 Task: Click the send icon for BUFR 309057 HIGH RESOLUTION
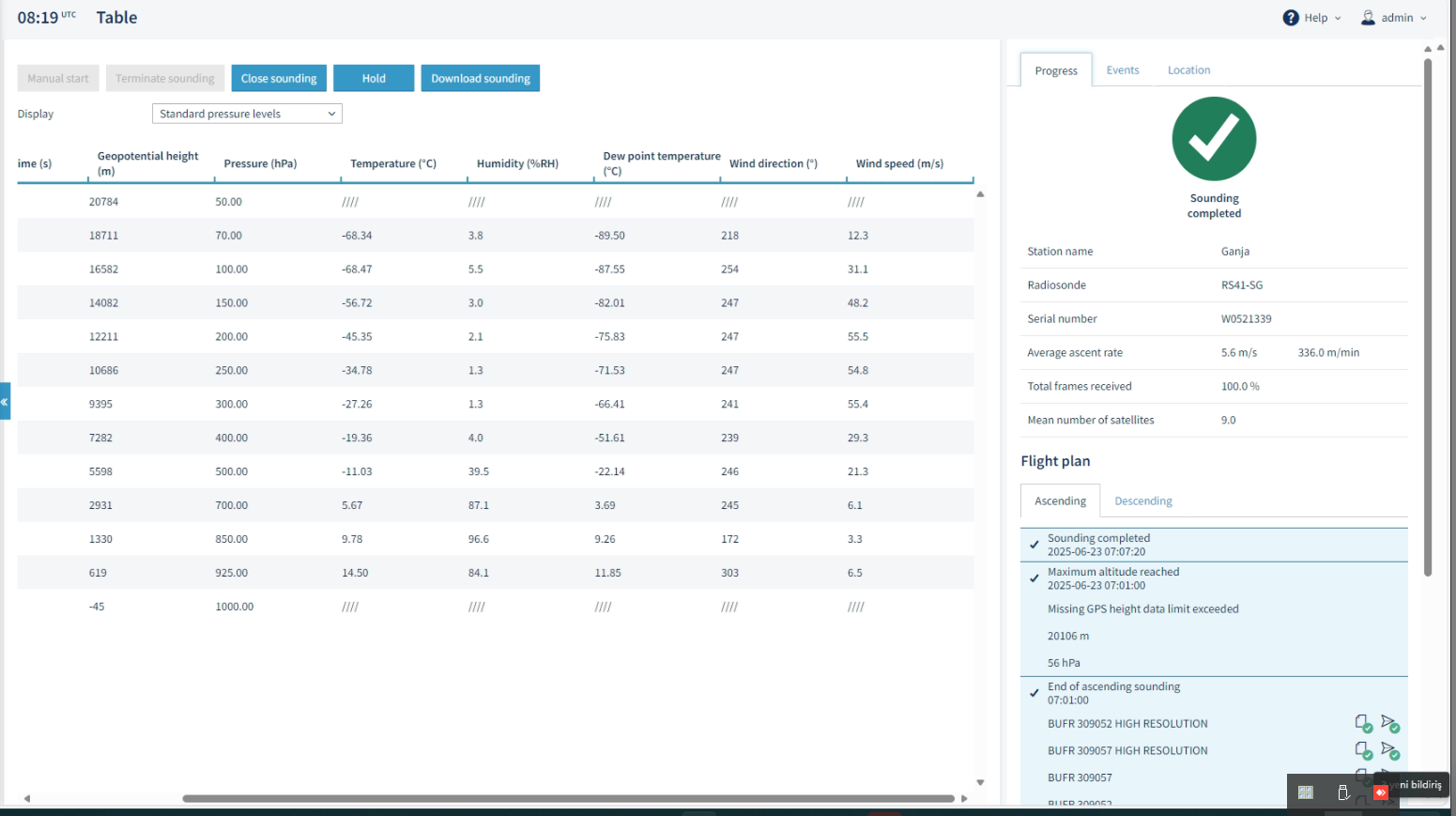1390,750
